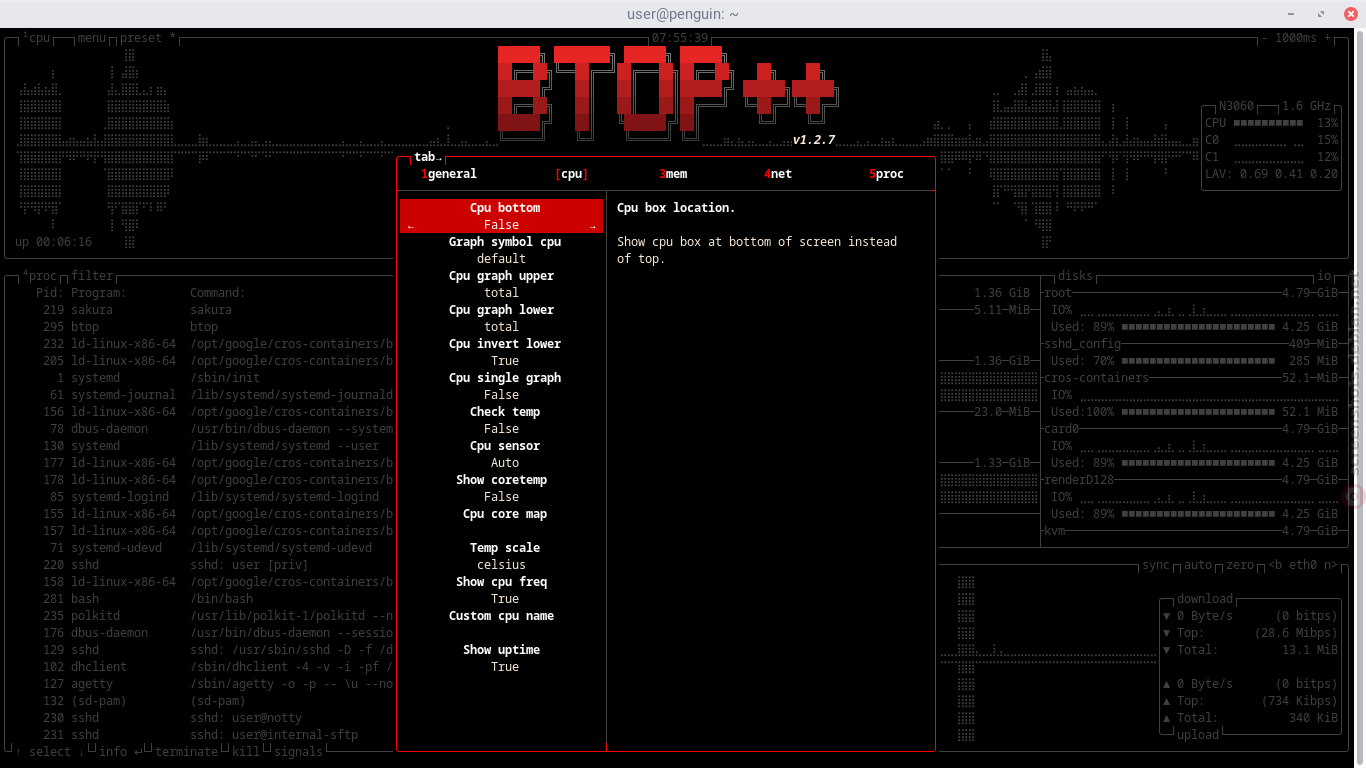Maximize the terminal window
Image resolution: width=1366 pixels, height=768 pixels.
[1323, 14]
